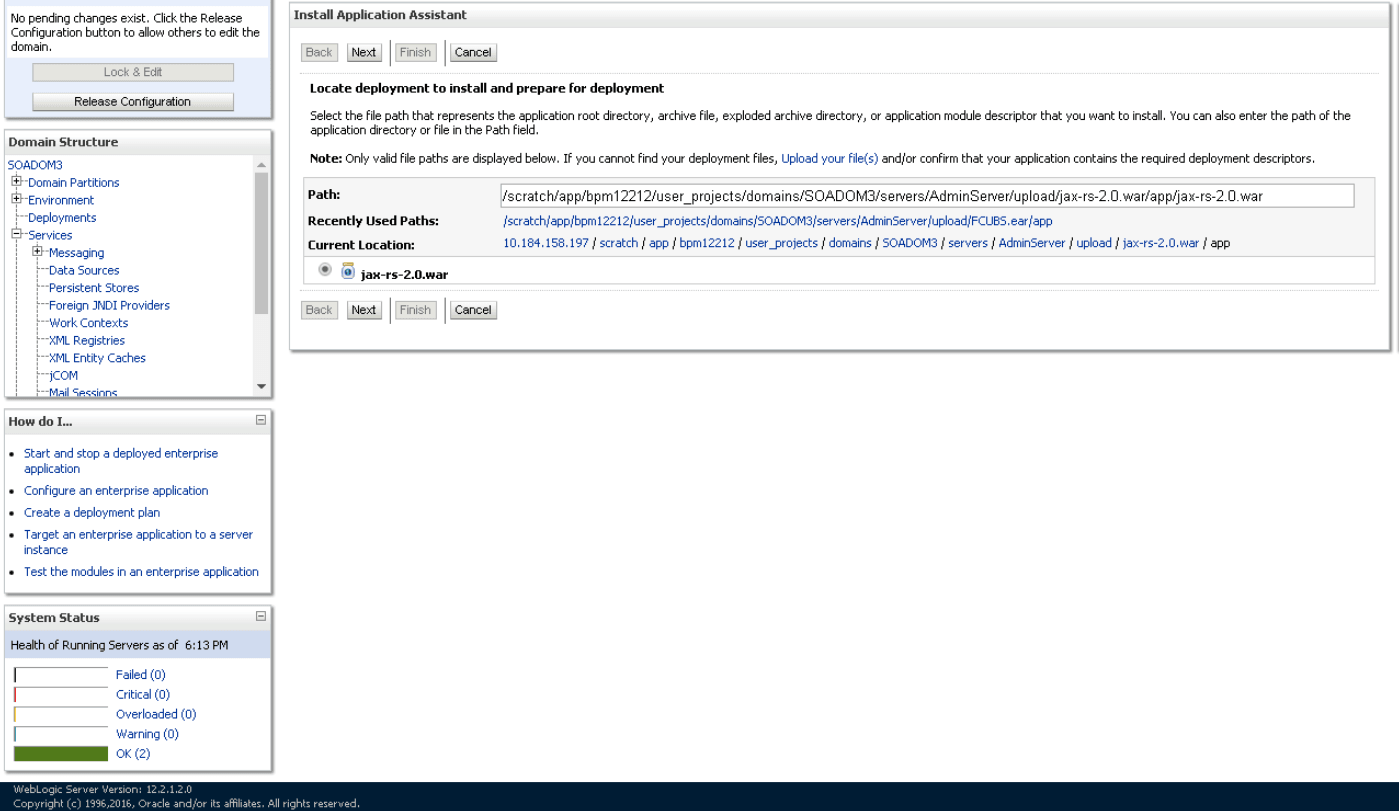Click Deployments in the domain tree
The height and width of the screenshot is (811, 1399).
point(62,217)
